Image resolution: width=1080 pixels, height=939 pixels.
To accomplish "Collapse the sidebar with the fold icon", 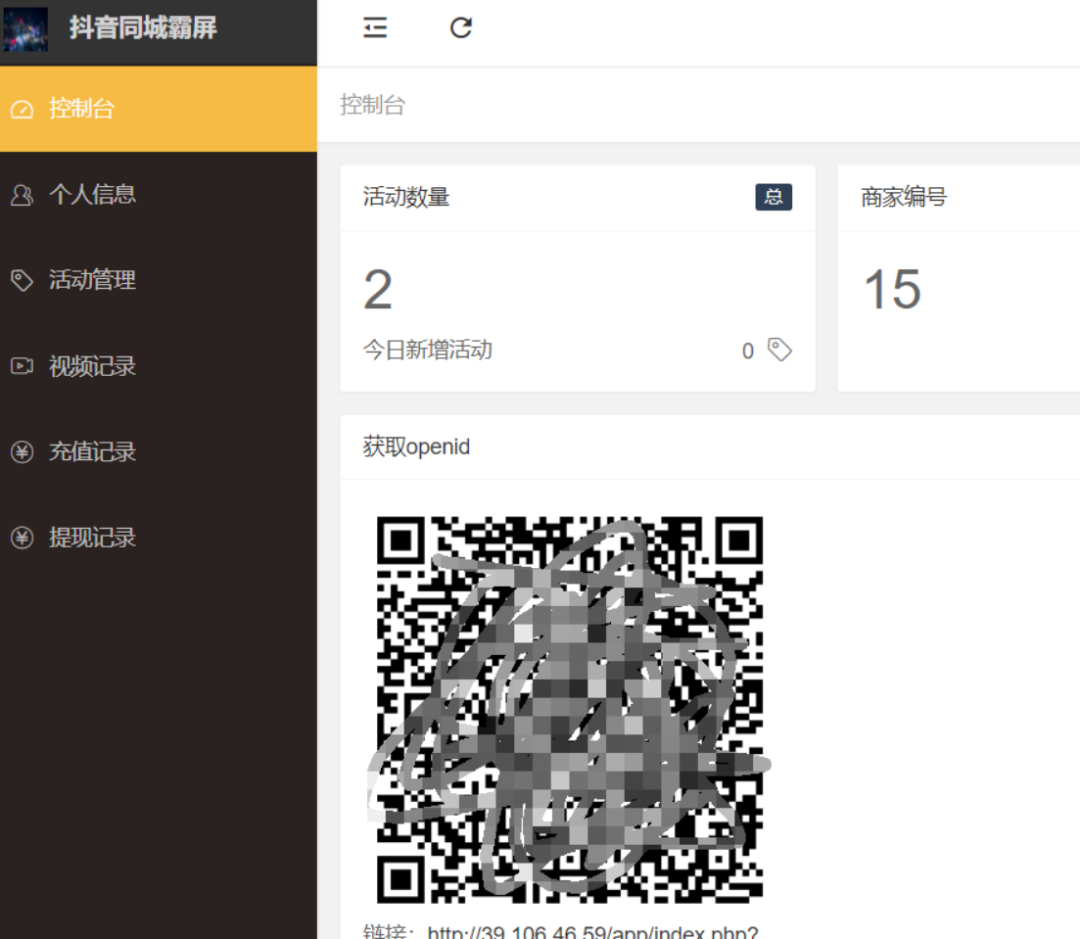I will tap(375, 28).
